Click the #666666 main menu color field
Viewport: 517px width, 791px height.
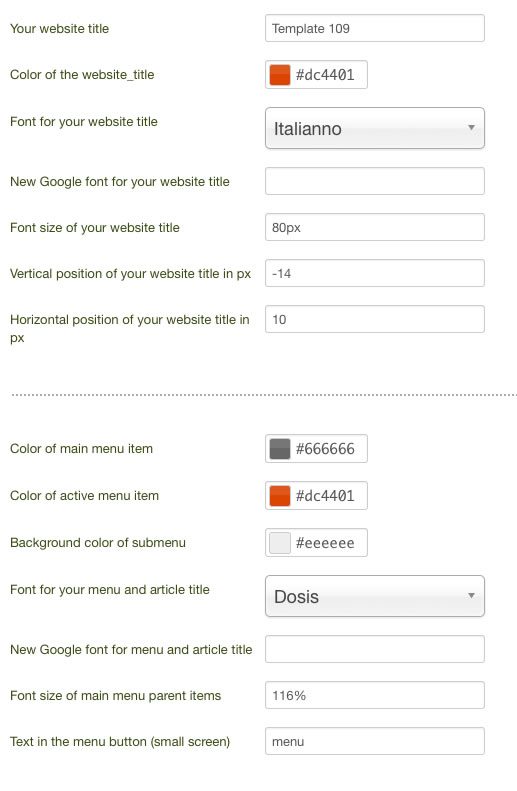(x=316, y=448)
